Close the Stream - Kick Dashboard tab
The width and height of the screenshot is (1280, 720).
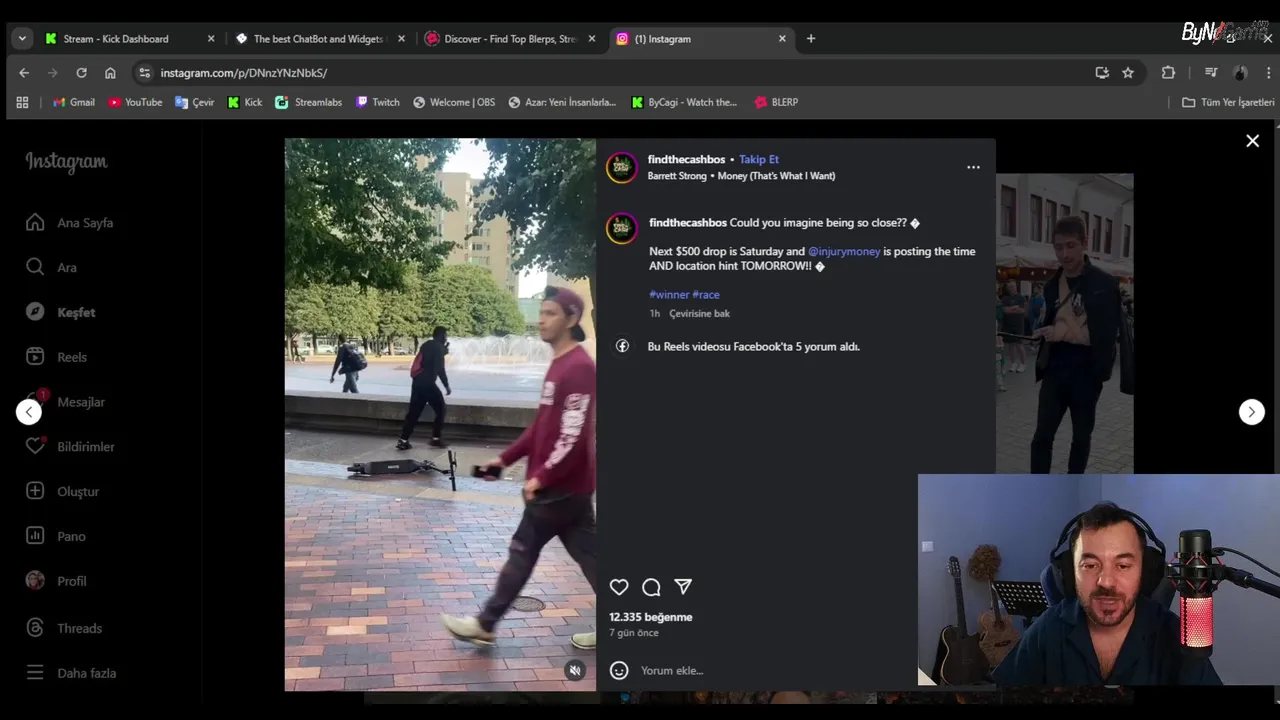tap(211, 39)
